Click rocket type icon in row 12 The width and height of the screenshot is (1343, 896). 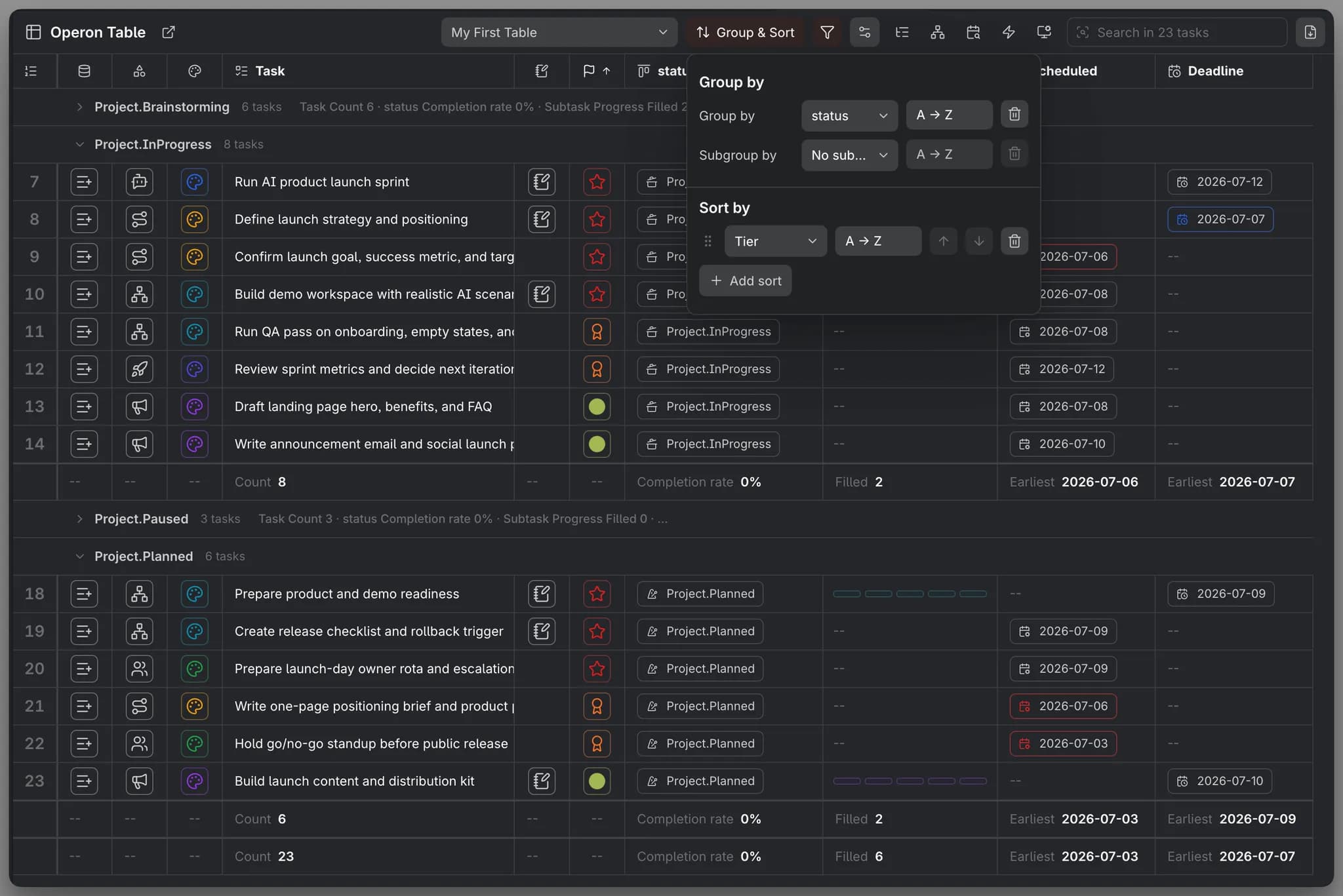pyautogui.click(x=140, y=369)
